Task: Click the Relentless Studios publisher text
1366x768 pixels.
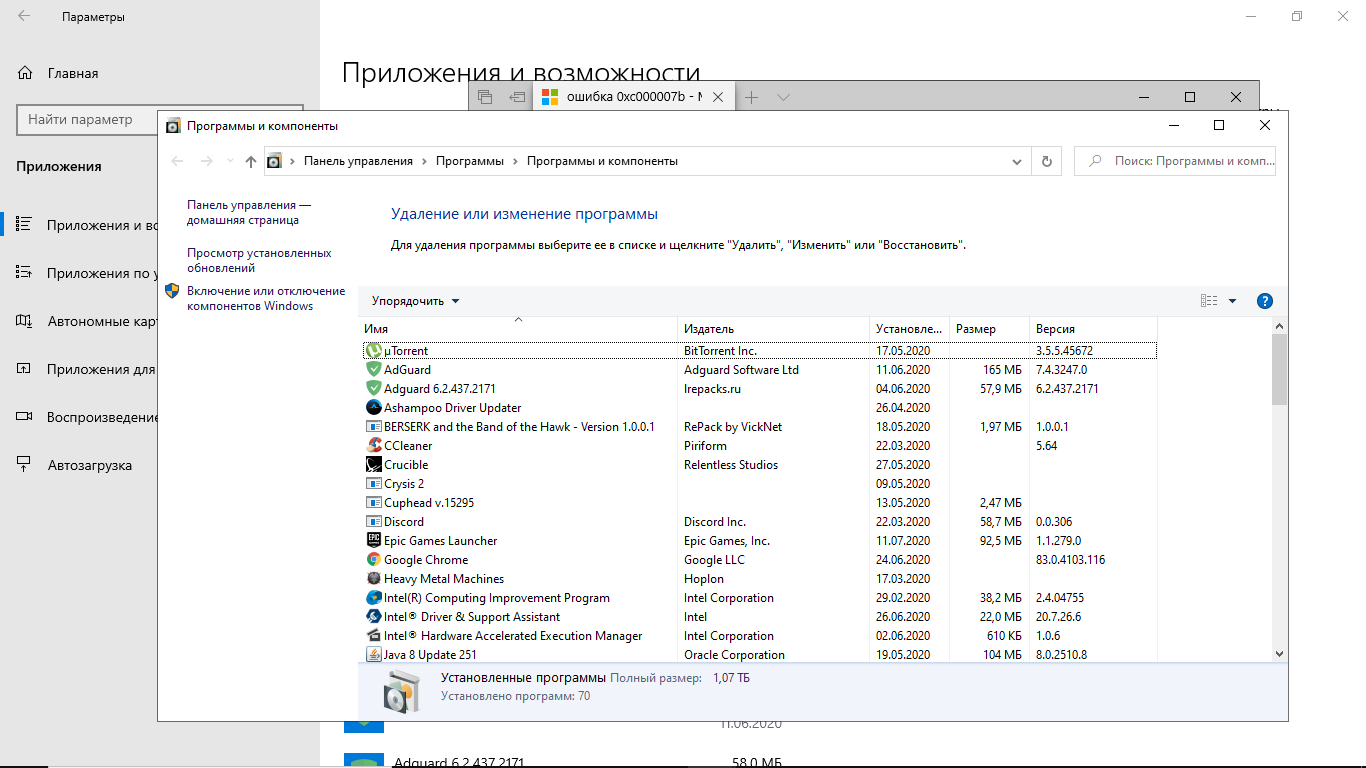Action: (x=731, y=465)
